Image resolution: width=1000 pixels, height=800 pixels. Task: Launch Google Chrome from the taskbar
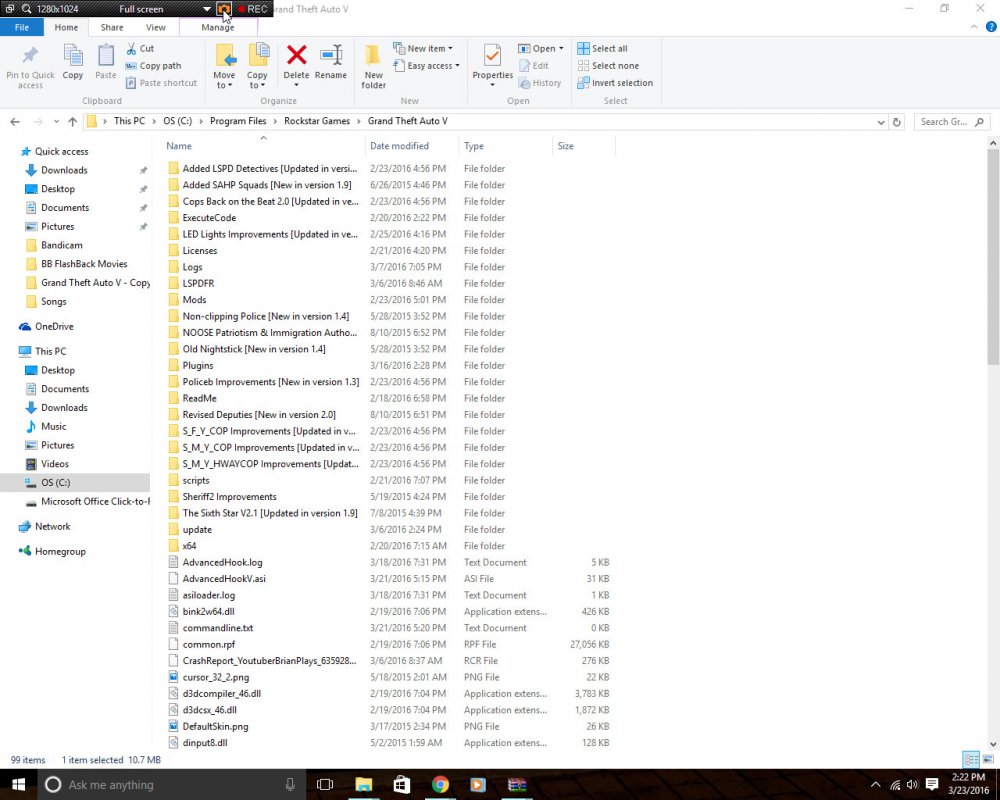tap(440, 784)
